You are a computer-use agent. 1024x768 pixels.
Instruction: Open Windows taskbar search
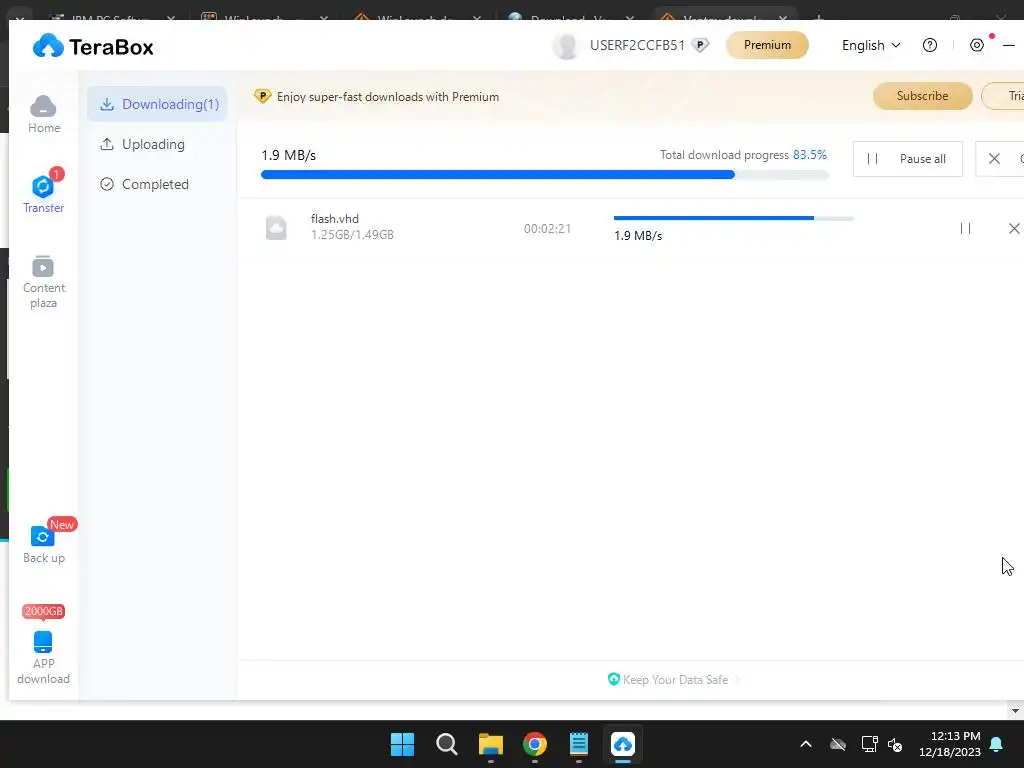(447, 744)
